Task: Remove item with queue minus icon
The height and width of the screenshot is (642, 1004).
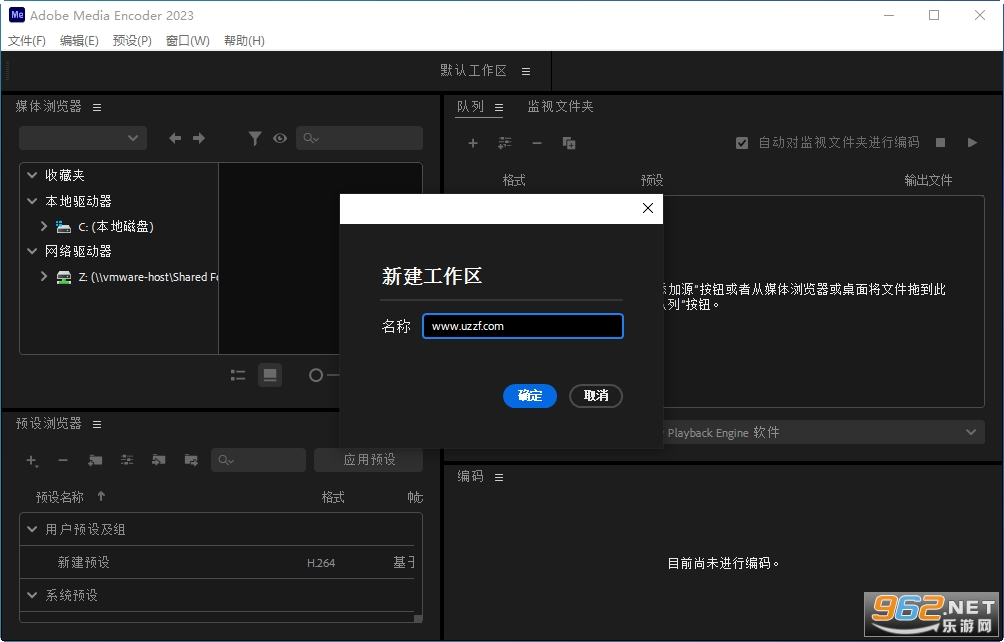Action: coord(537,143)
